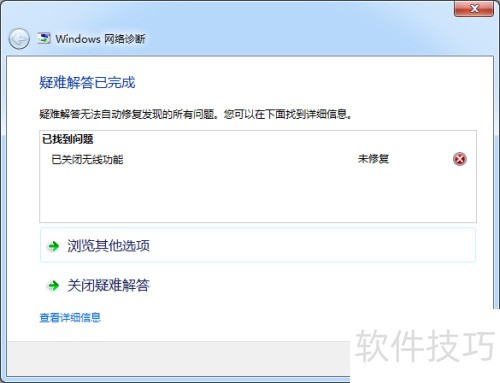Choose 关闭疑难解答

tap(108, 285)
